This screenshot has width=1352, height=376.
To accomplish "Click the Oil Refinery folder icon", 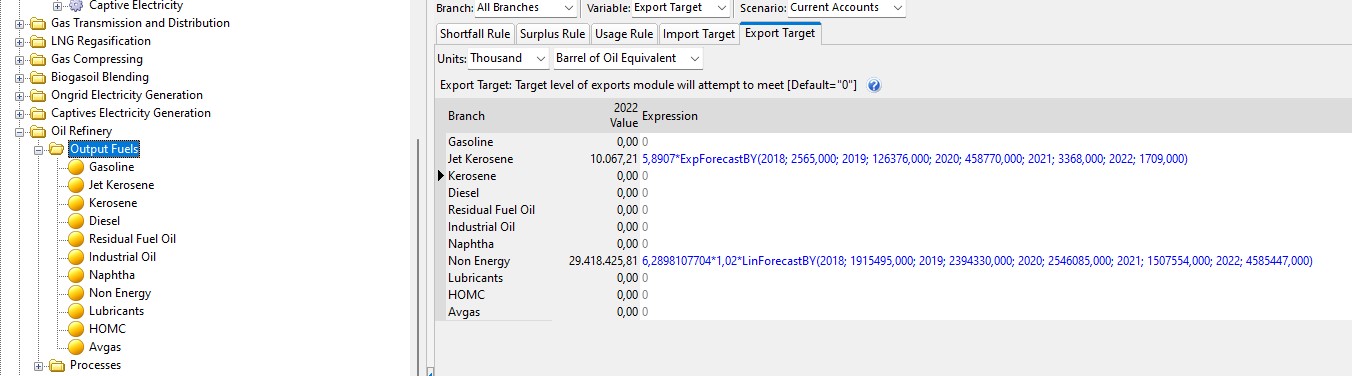I will [x=37, y=131].
